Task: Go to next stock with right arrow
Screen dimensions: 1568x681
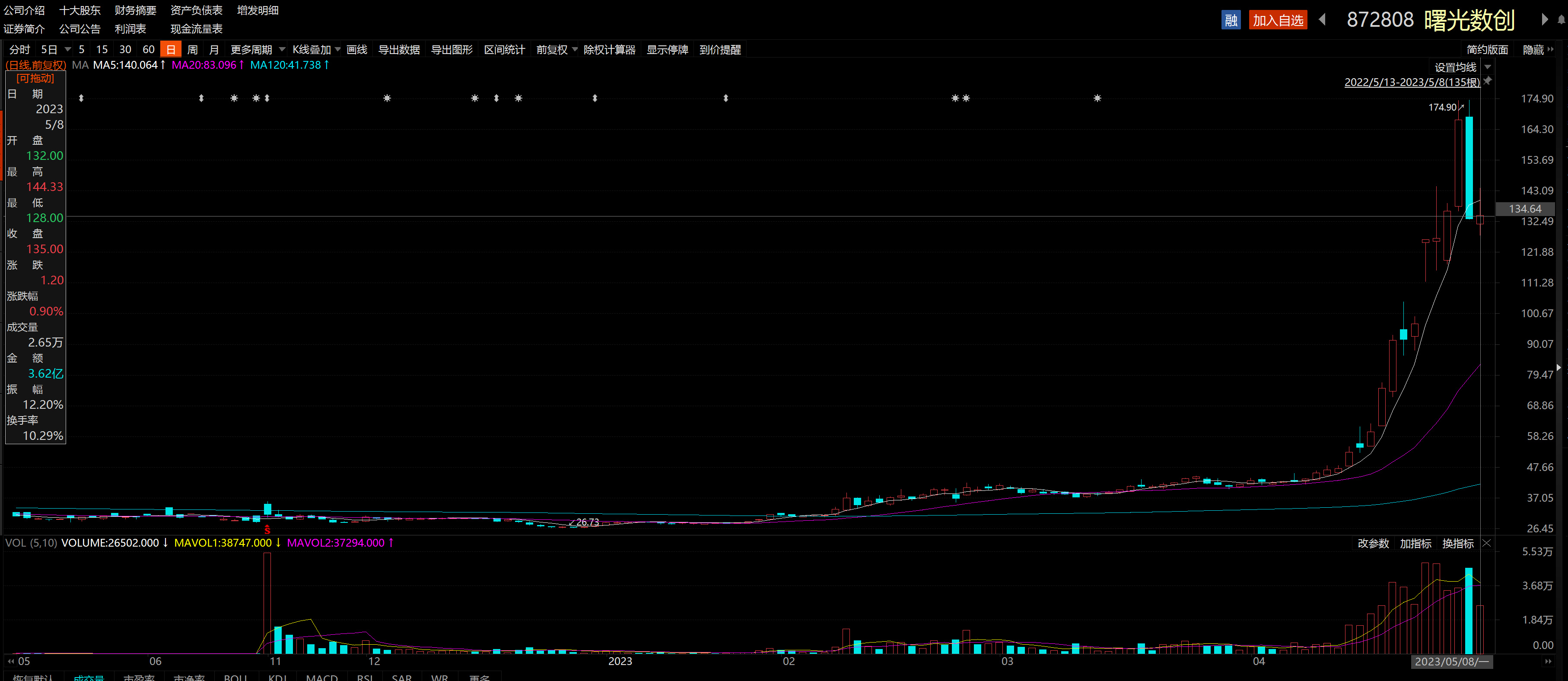Action: coord(1544,19)
